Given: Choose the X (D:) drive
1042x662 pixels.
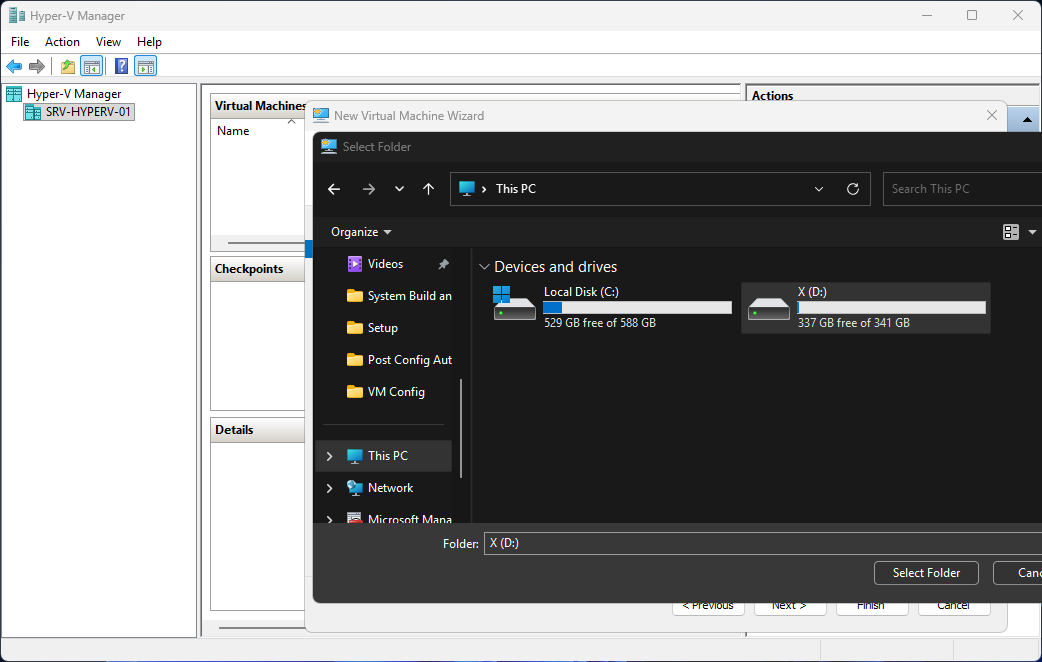Looking at the screenshot, I should pyautogui.click(x=865, y=307).
